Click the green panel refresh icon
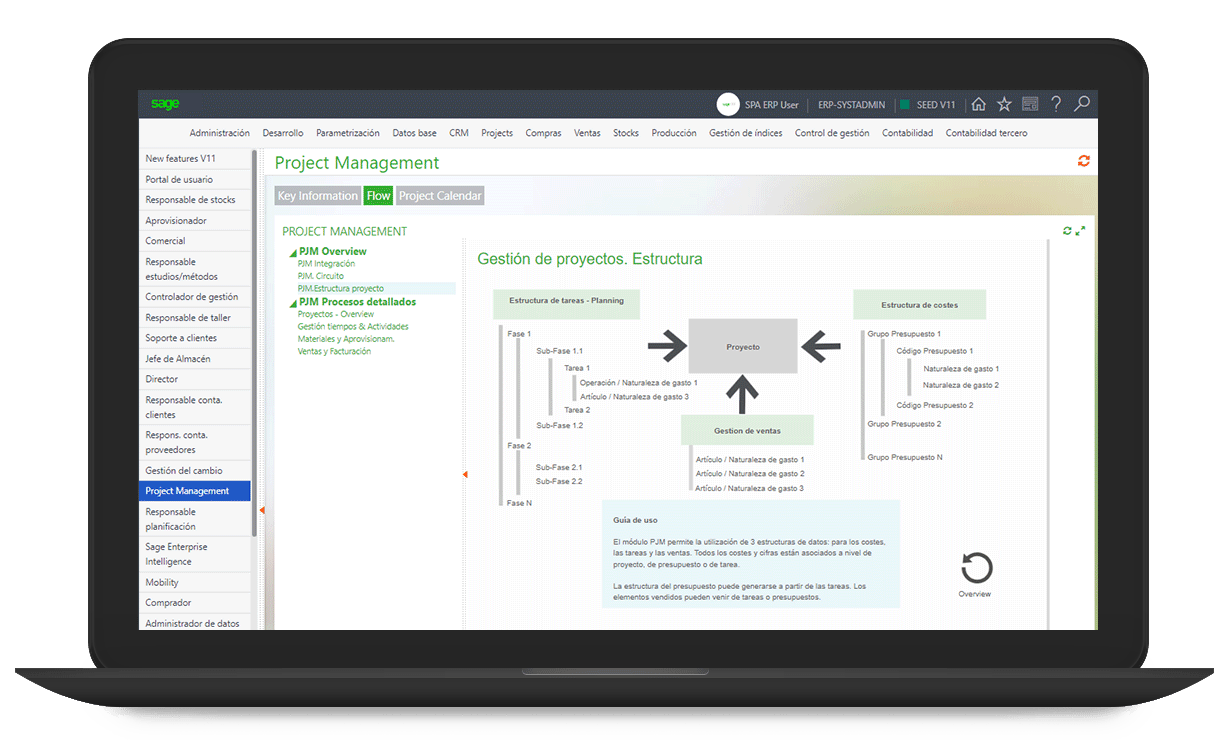 pos(1067,231)
